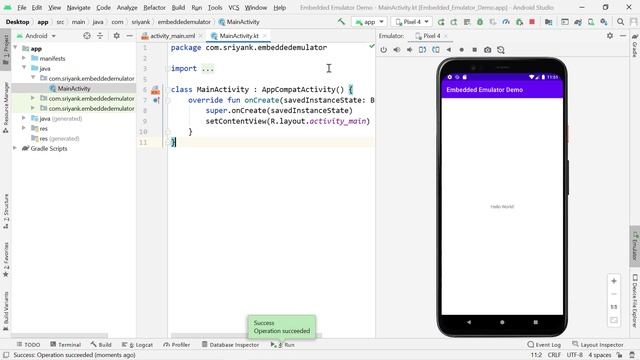Click phone screen Home navigation button
This screenshot has height=360, width=640.
(502, 322)
